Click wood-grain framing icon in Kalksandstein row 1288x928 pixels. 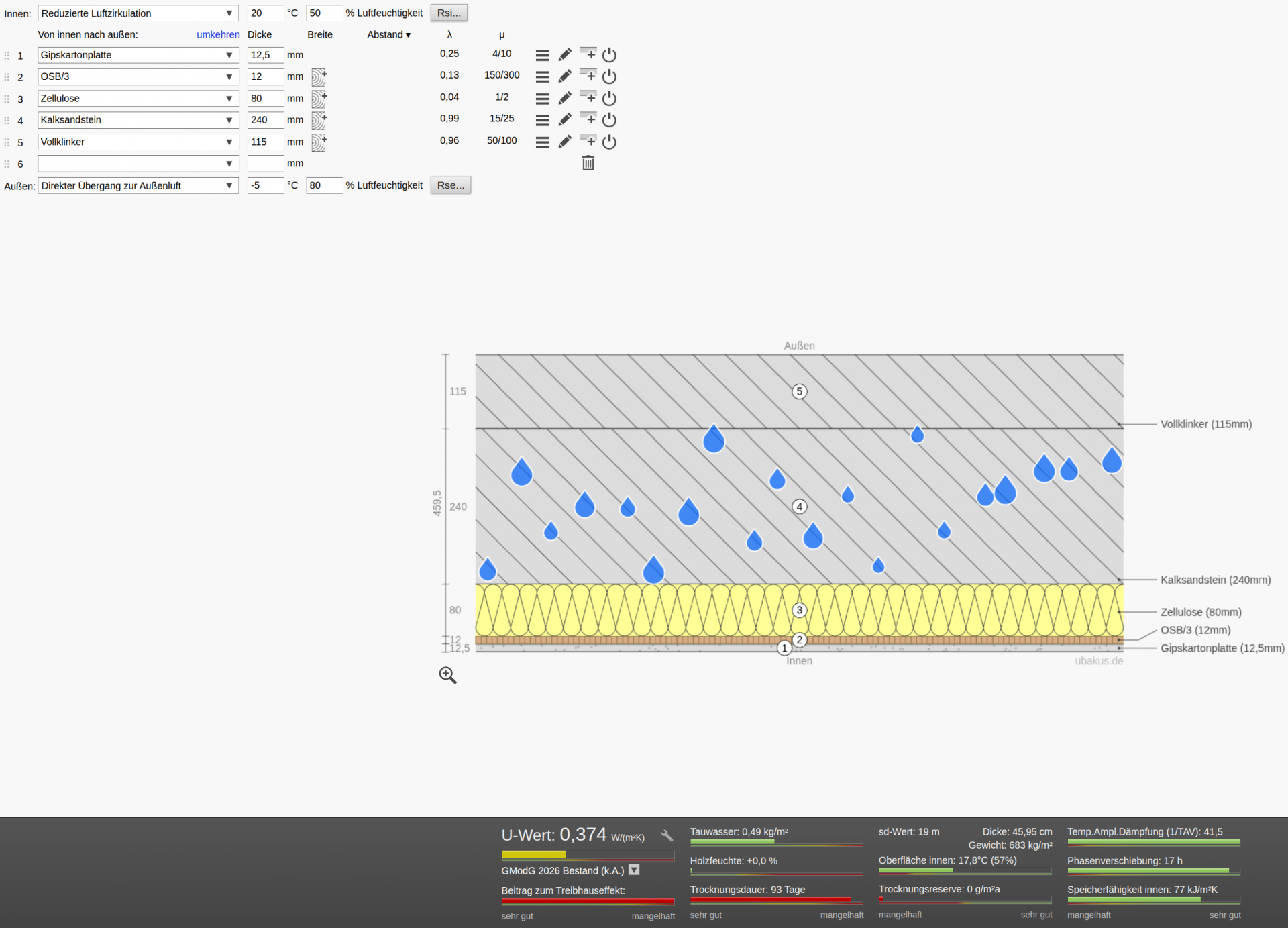point(319,121)
